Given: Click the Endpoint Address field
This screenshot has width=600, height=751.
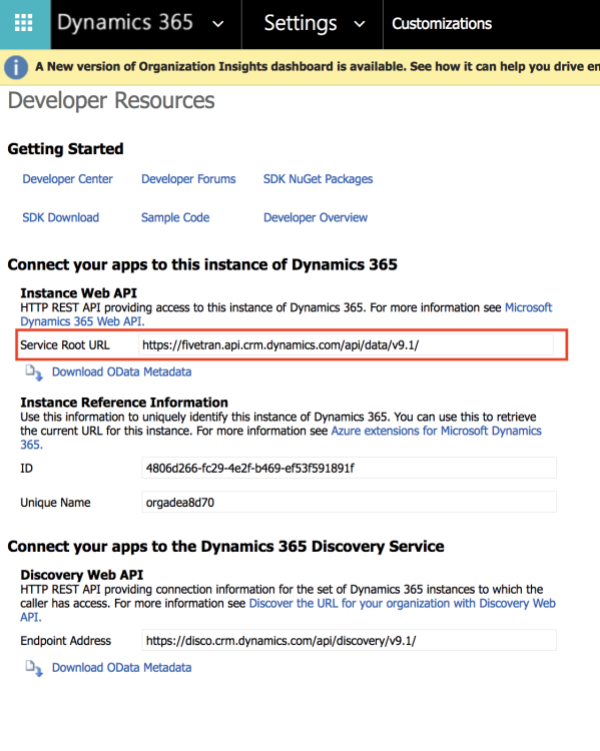Looking at the screenshot, I should 349,640.
